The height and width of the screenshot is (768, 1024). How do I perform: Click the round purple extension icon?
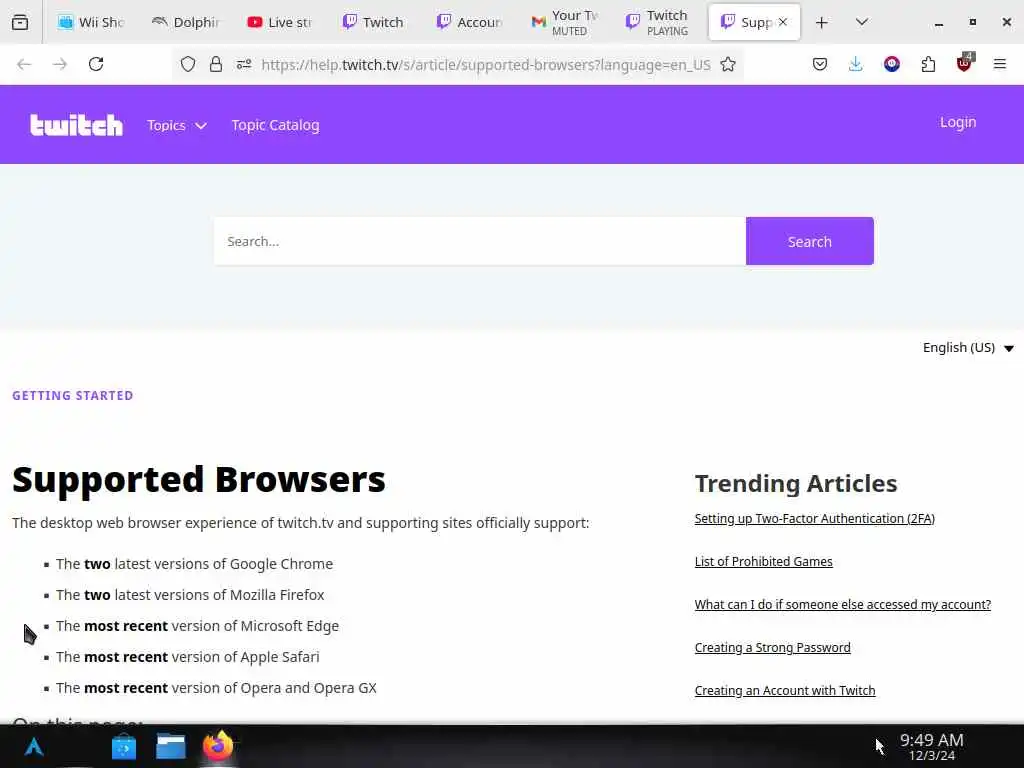click(892, 64)
